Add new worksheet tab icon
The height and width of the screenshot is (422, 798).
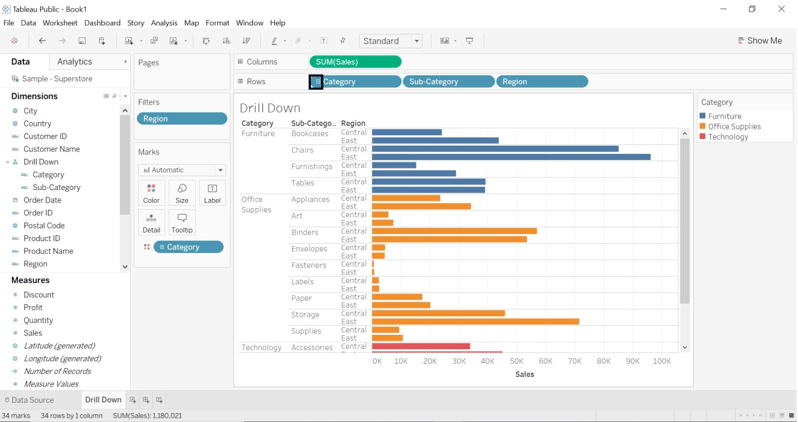tap(132, 400)
